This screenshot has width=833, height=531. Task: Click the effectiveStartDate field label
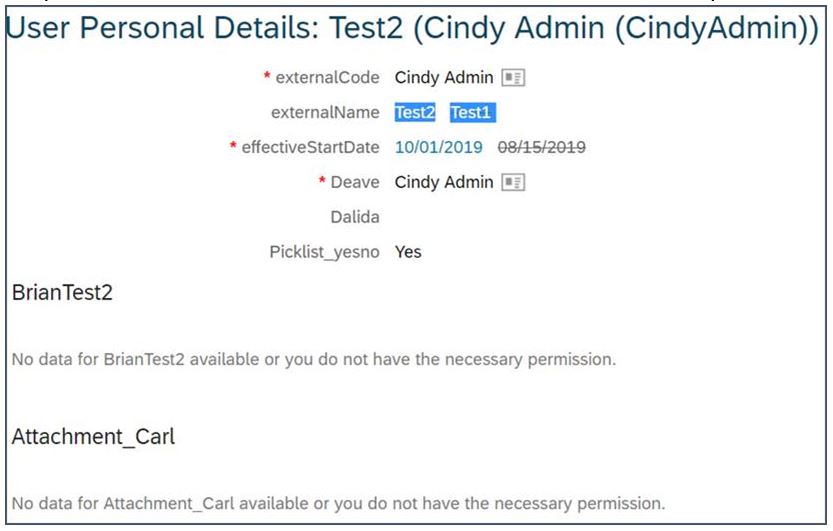click(310, 147)
